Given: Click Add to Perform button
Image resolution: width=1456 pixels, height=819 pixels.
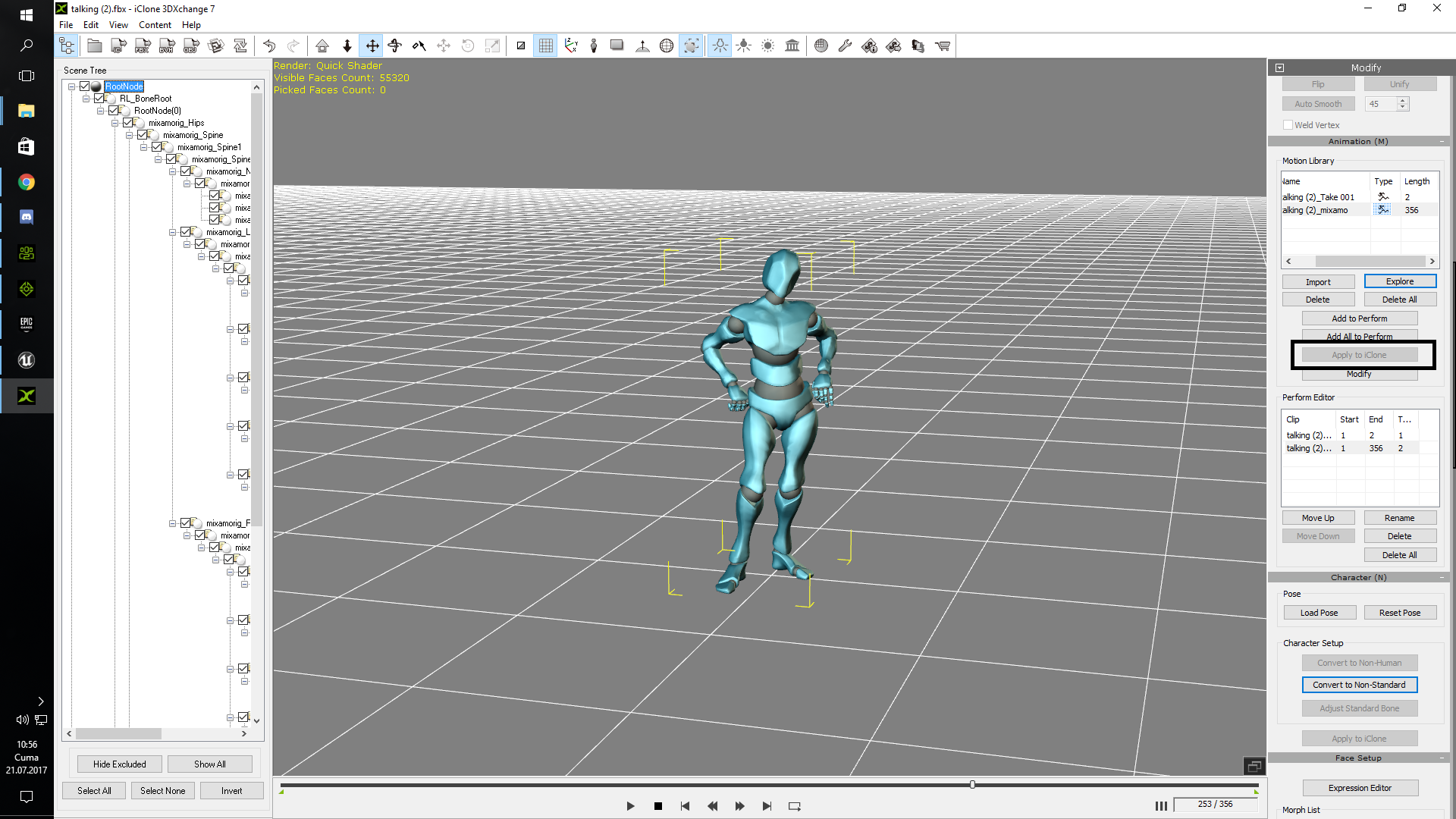Looking at the screenshot, I should tap(1359, 318).
